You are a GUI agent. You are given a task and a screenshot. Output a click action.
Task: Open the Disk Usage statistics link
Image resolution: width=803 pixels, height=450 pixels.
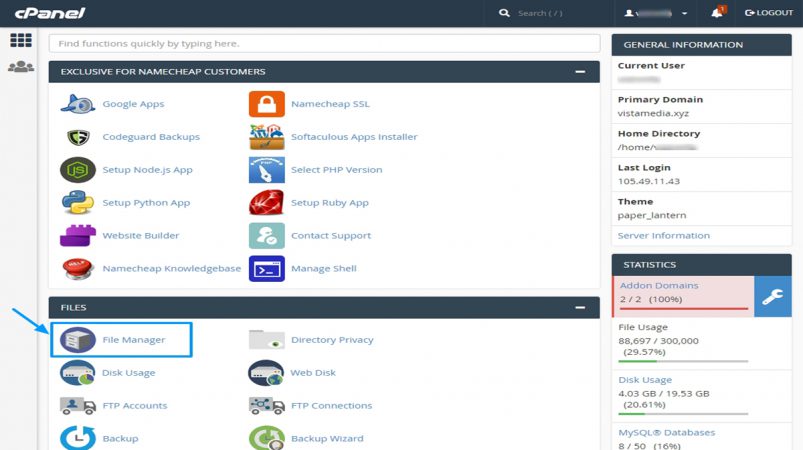(645, 380)
